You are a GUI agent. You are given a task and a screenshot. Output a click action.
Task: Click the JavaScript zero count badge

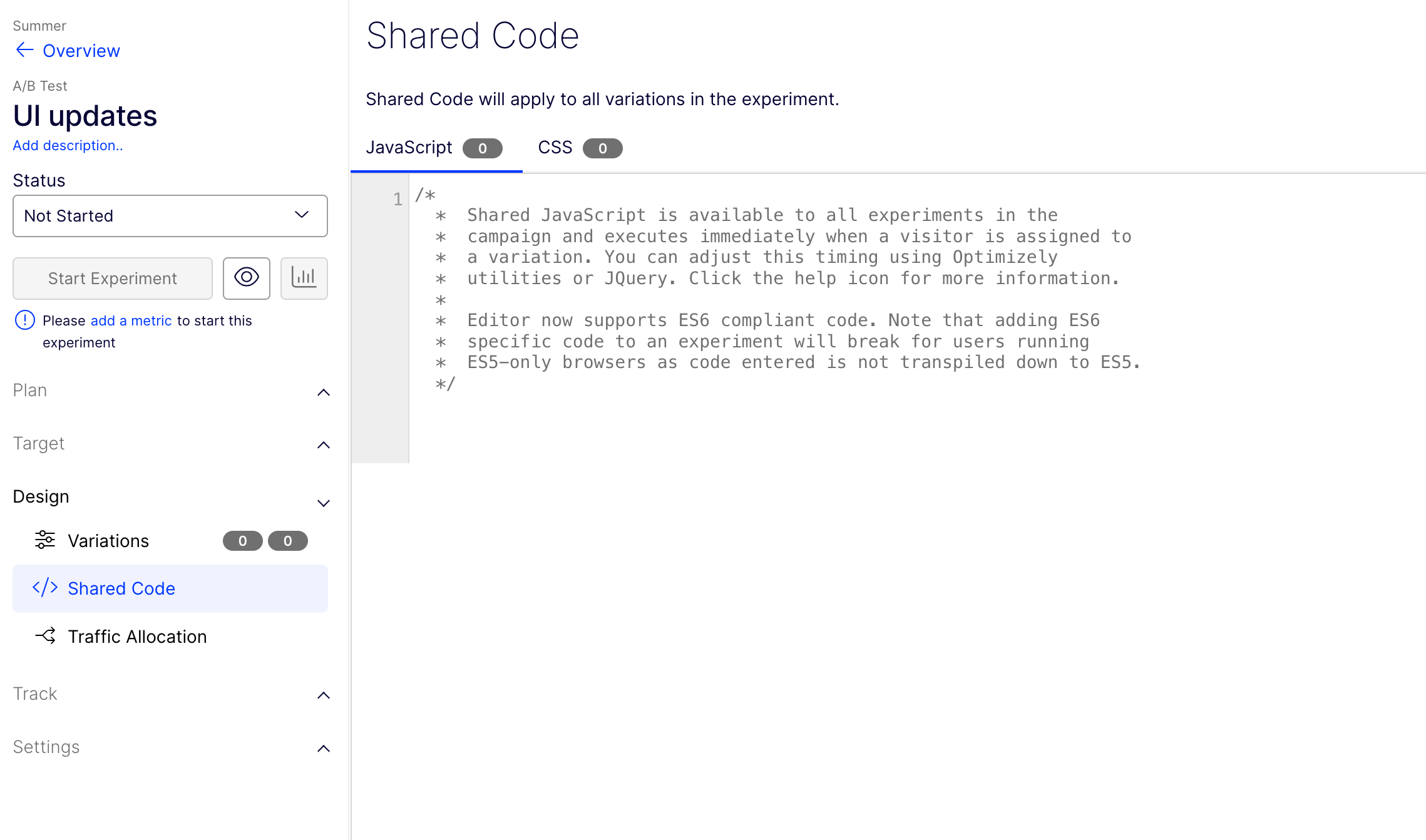pos(482,148)
